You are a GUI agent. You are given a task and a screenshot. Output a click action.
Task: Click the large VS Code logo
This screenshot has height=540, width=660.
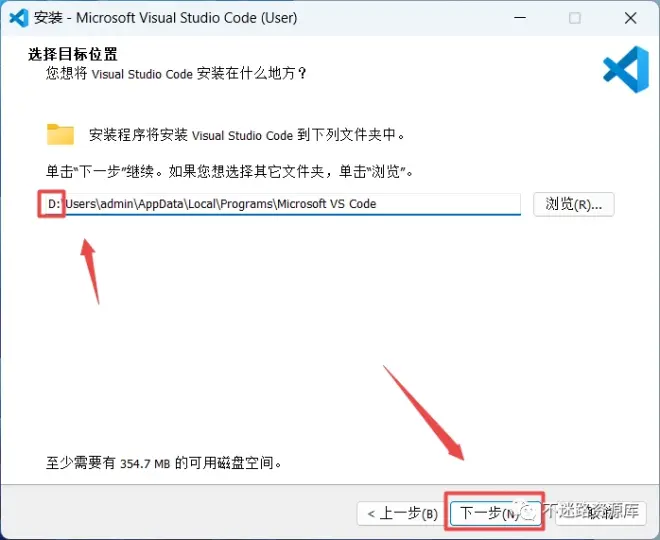pos(625,69)
